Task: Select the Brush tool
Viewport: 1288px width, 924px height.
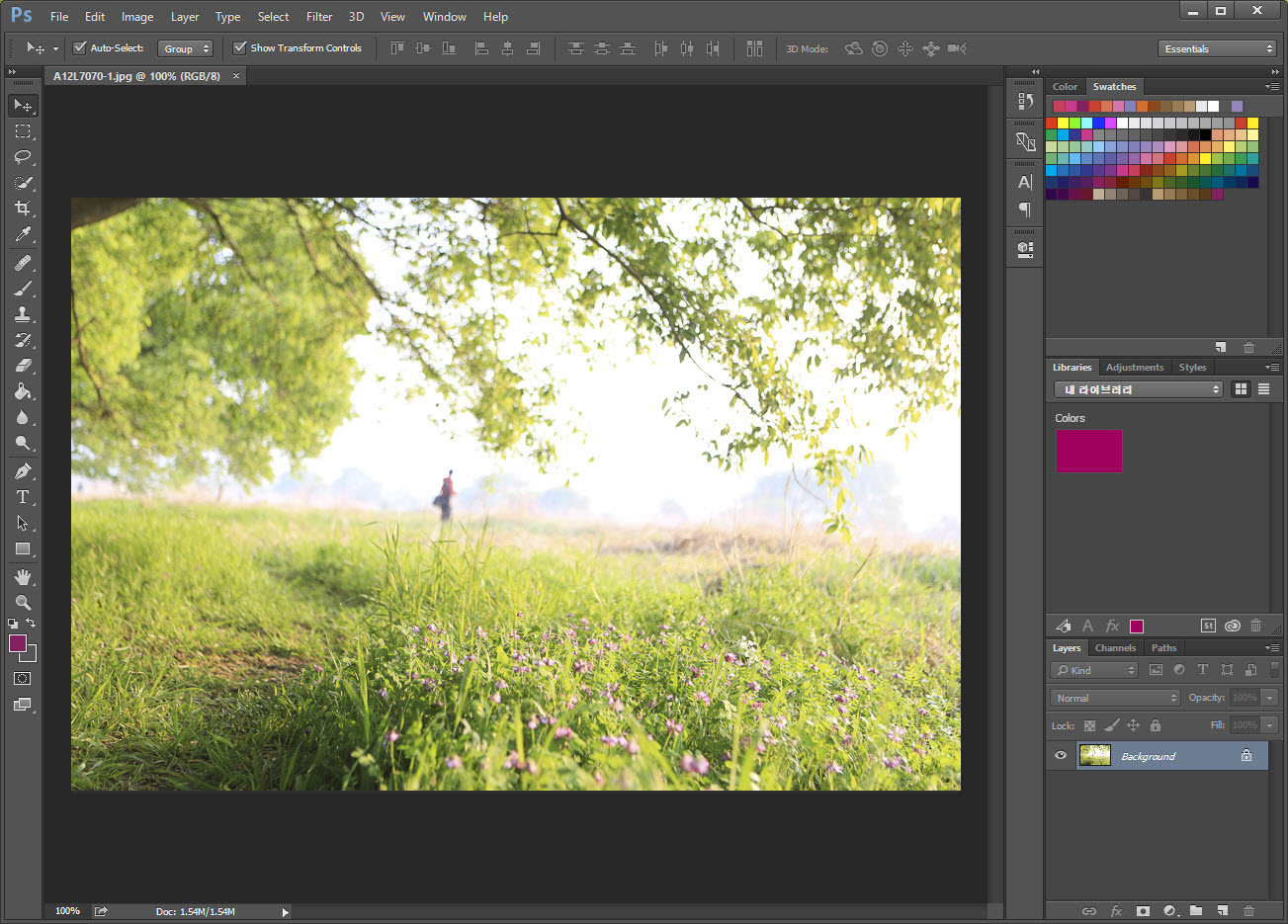Action: click(x=23, y=289)
